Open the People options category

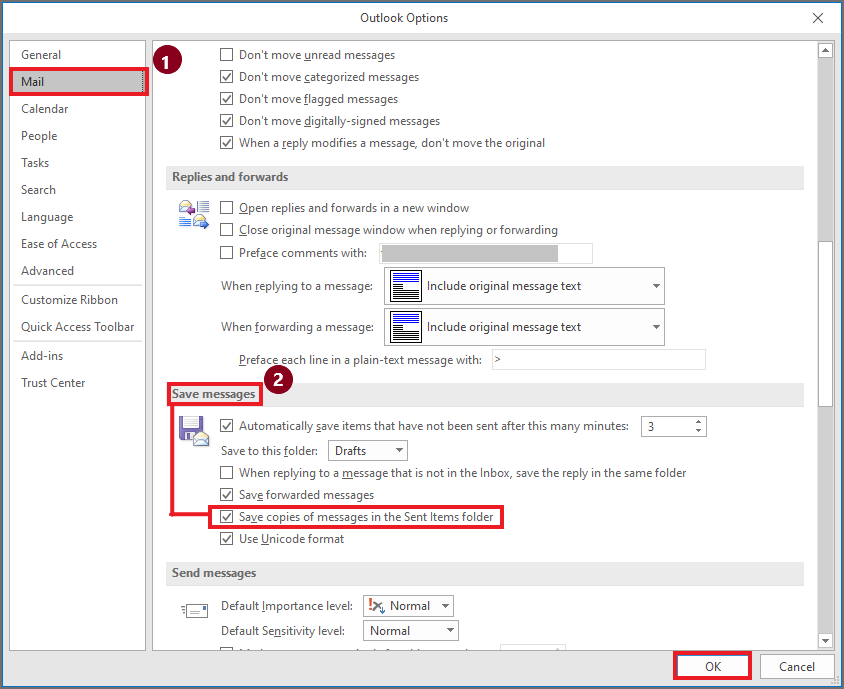pos(78,136)
